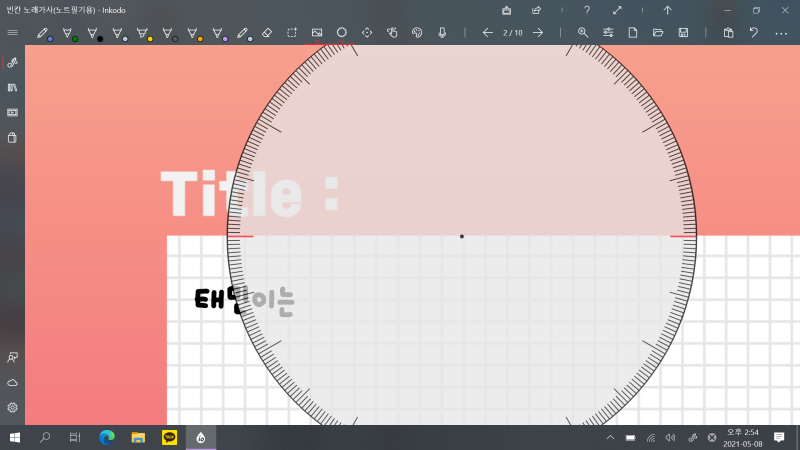The width and height of the screenshot is (800, 450).
Task: Open the hamburger menu
Action: point(12,33)
